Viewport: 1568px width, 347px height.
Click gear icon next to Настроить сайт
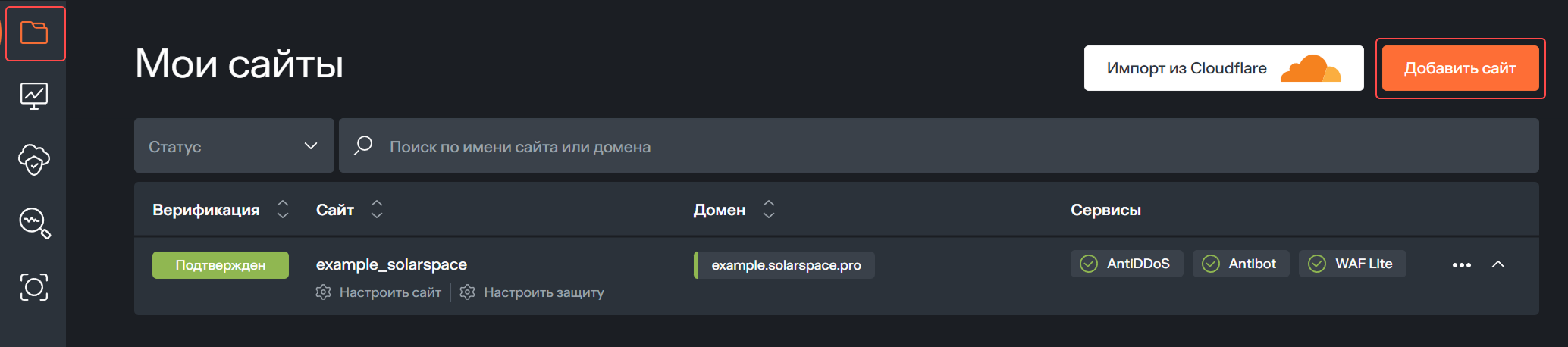tap(324, 292)
